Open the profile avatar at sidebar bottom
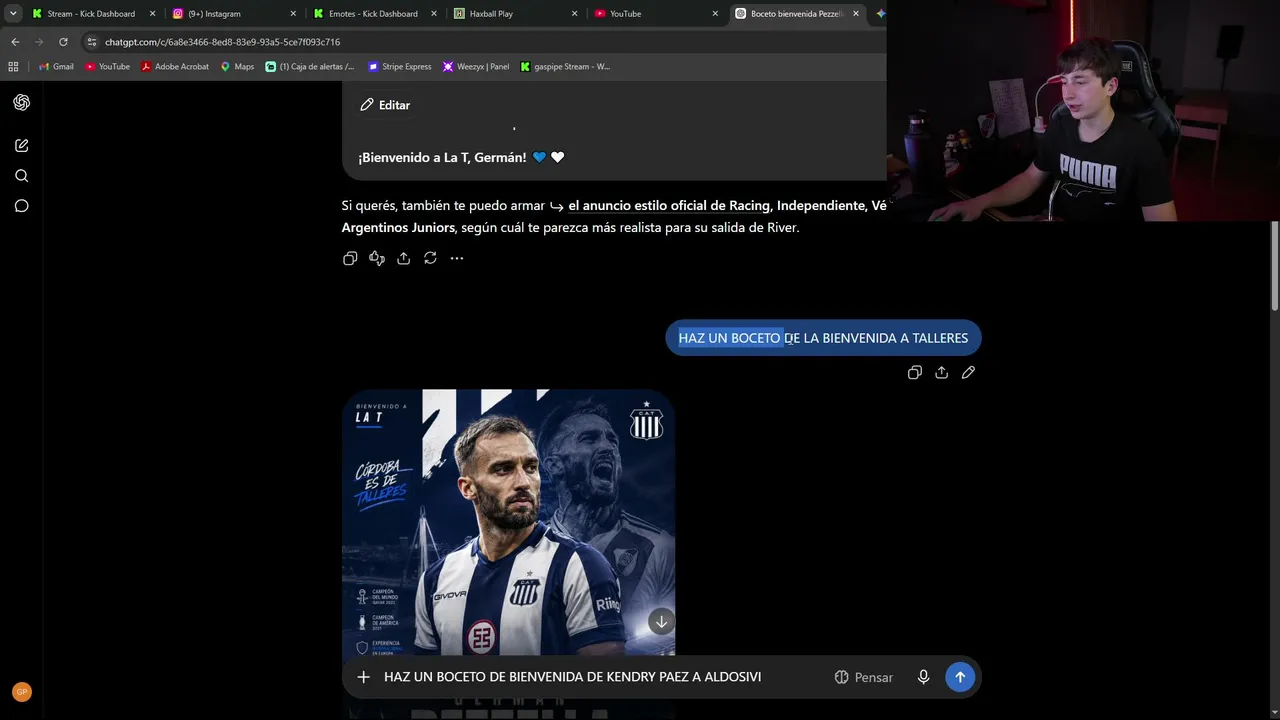 21,692
